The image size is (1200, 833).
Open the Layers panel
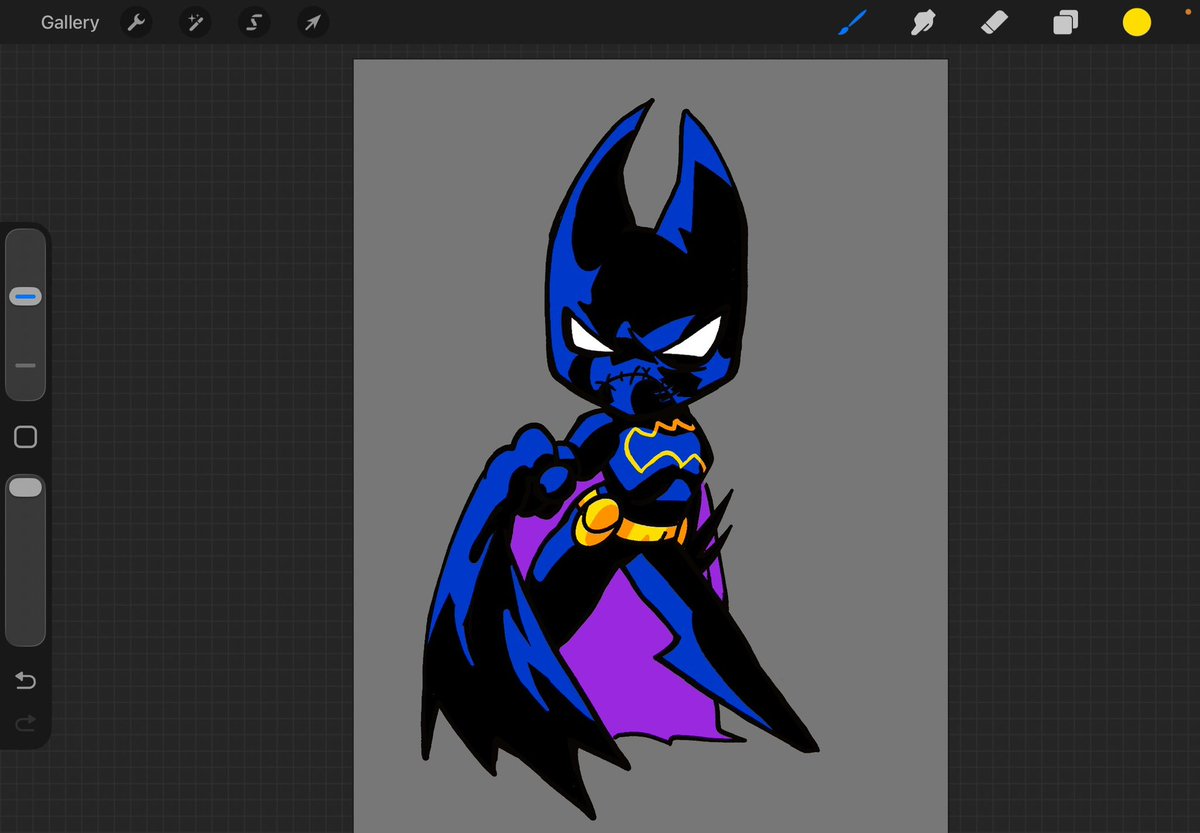(1066, 22)
